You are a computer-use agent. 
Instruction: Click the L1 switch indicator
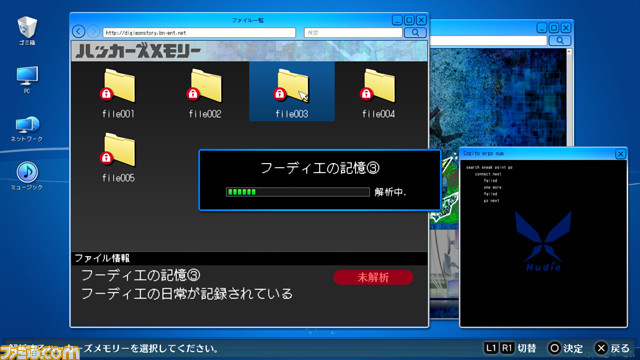pos(491,348)
